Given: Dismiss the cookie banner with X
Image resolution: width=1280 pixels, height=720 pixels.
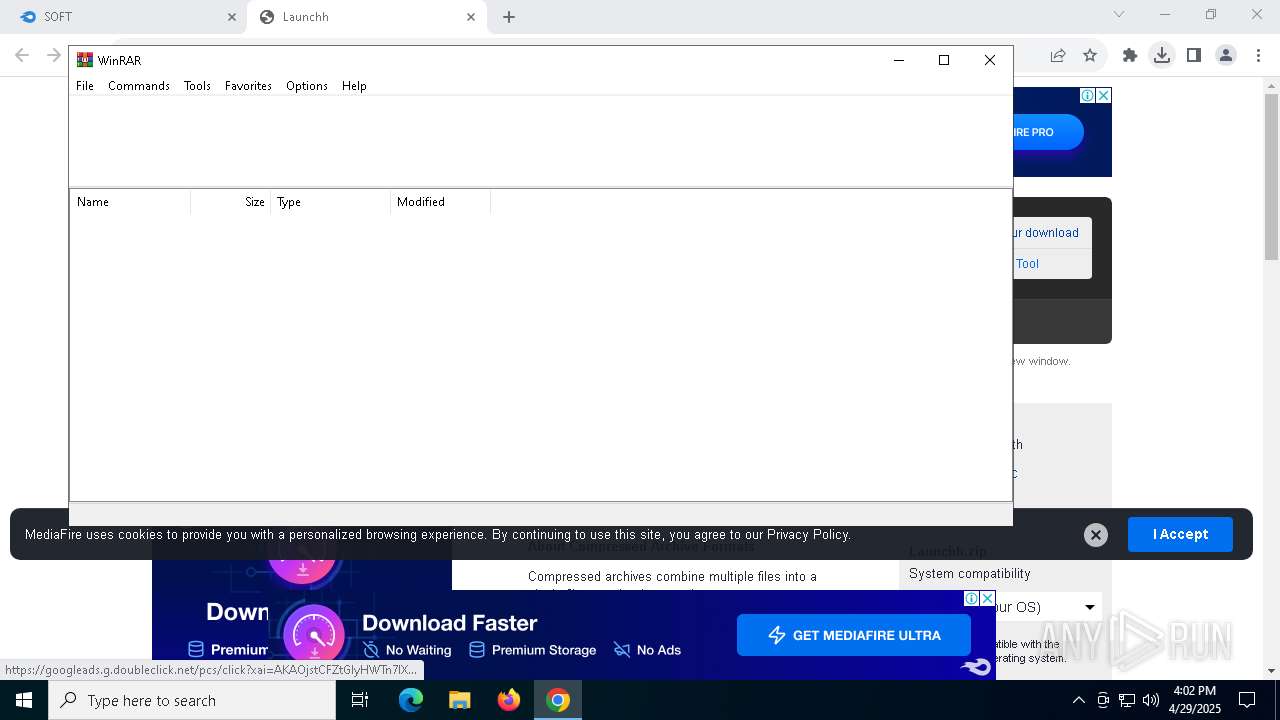Looking at the screenshot, I should 1096,535.
